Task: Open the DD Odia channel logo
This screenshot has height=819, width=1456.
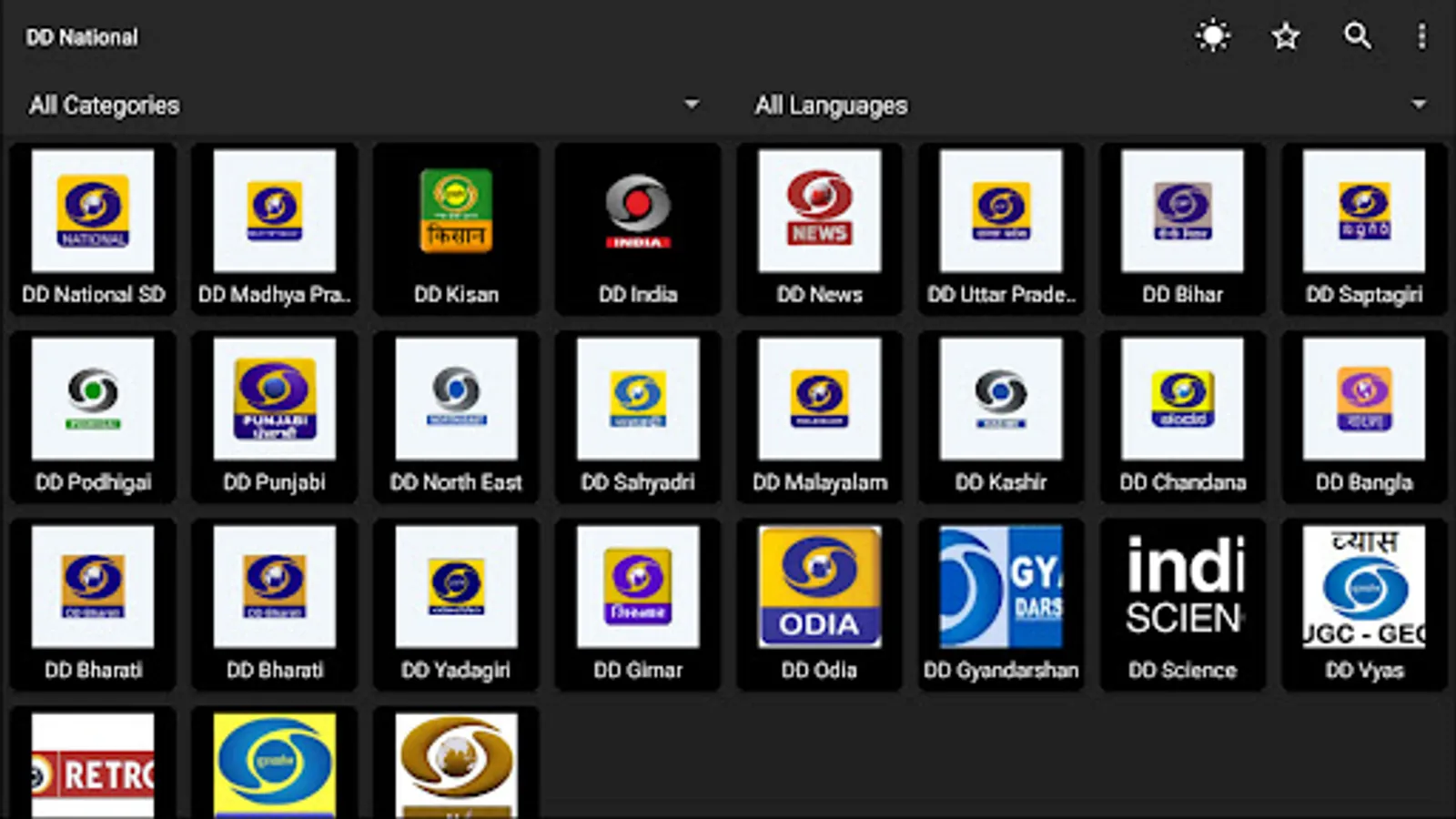Action: (820, 587)
